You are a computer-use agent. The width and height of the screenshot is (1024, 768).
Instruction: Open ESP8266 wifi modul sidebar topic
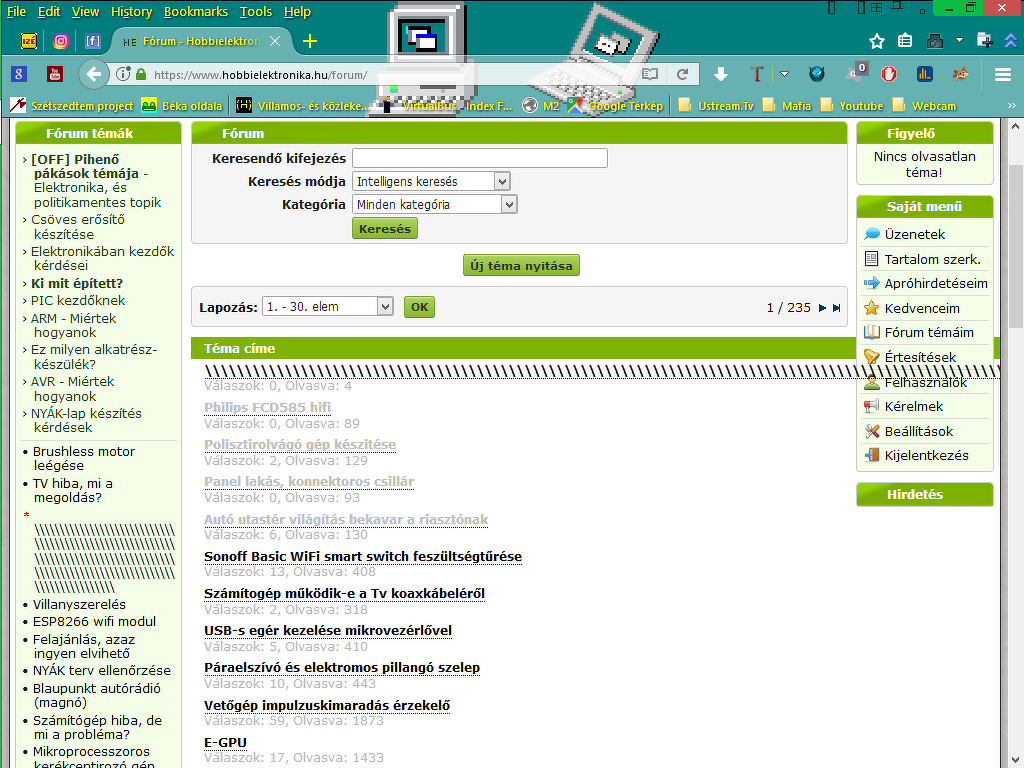pyautogui.click(x=94, y=622)
